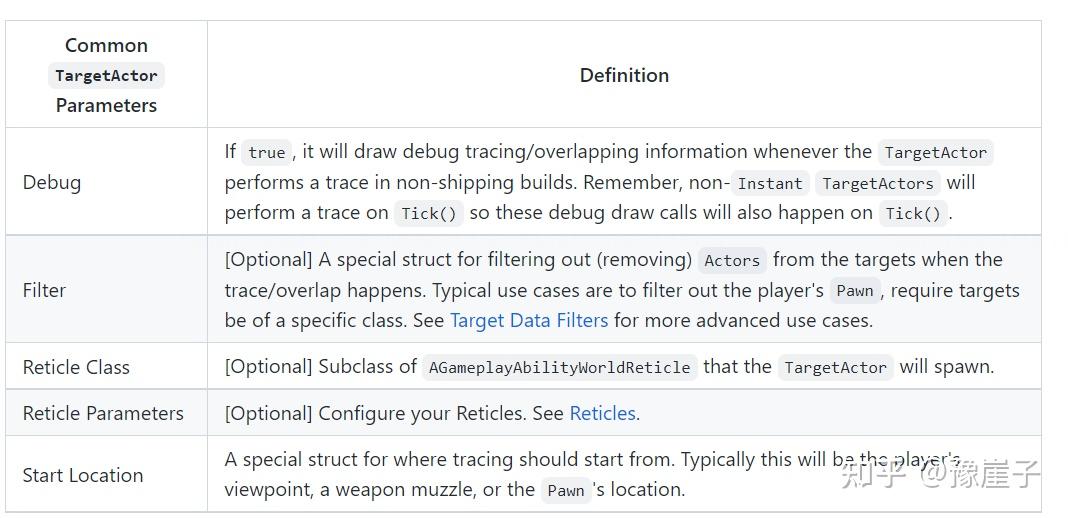Click the Tick() code after 'trace on'
This screenshot has height=518, width=1068.
click(x=428, y=214)
